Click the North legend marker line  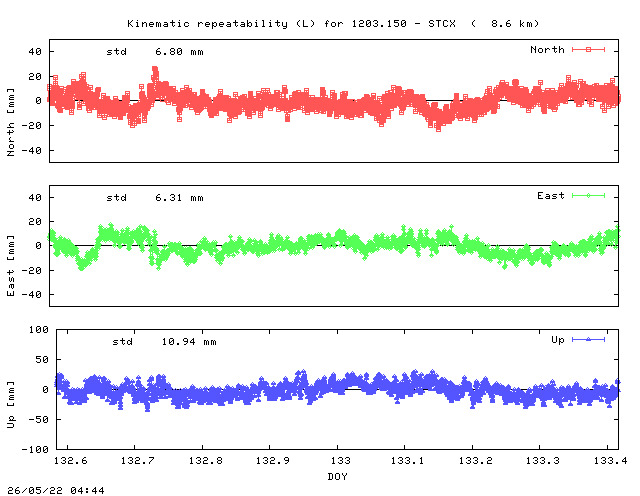tap(588, 49)
